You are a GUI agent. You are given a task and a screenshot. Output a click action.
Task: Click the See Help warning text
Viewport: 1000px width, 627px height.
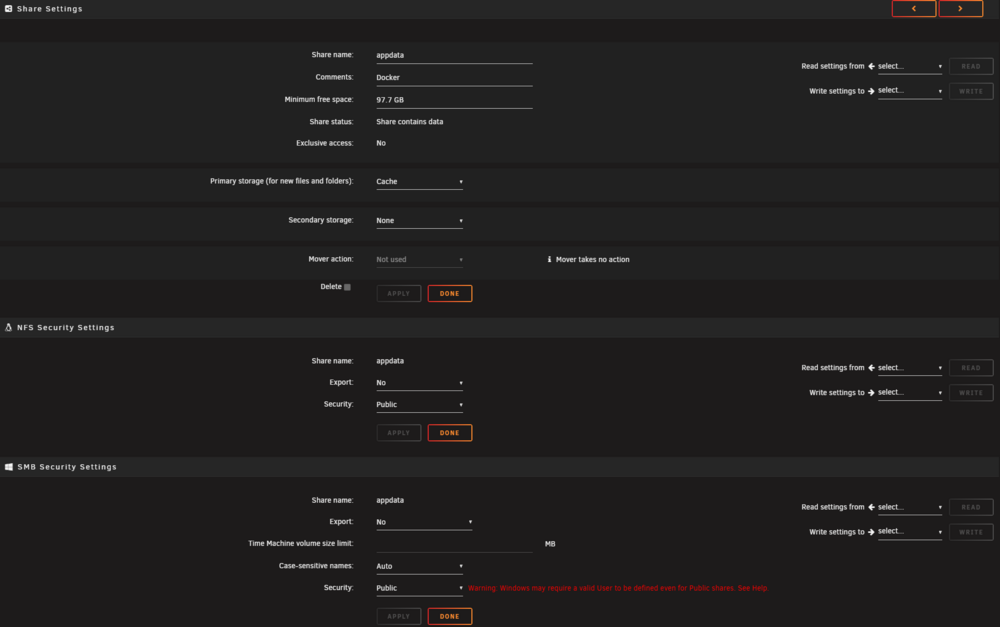coord(753,588)
